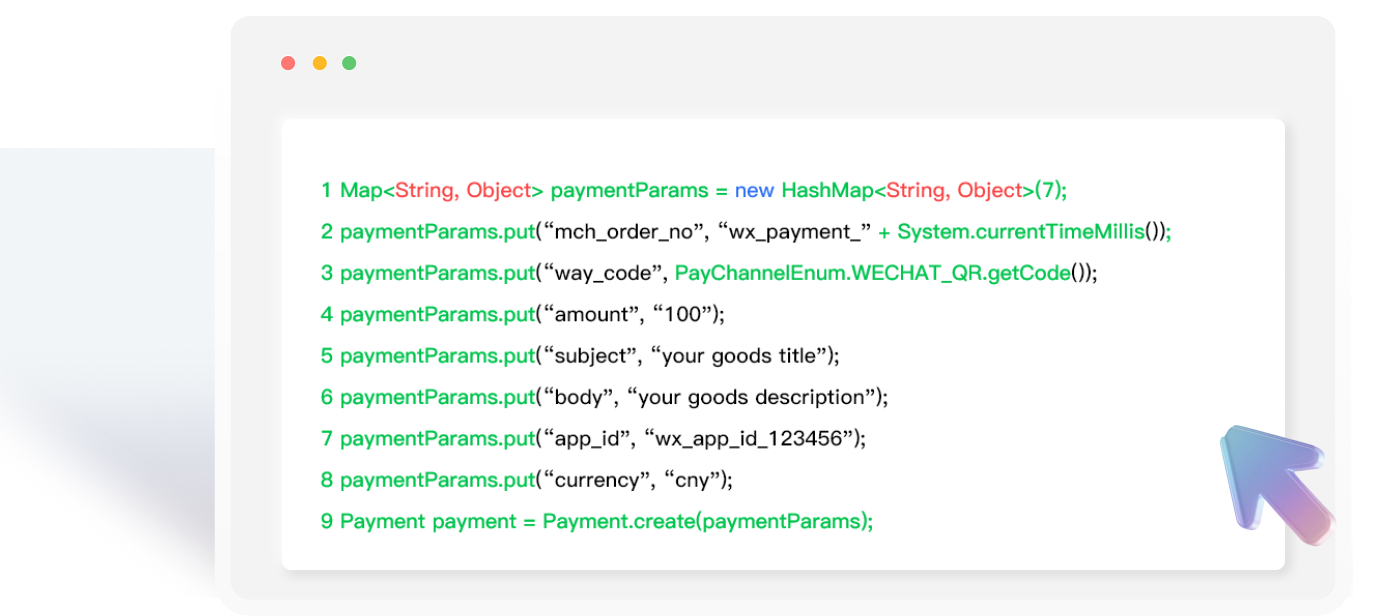Screen dimensions: 1389x616
Task: Click line number 9 in the code
Action: [326, 521]
